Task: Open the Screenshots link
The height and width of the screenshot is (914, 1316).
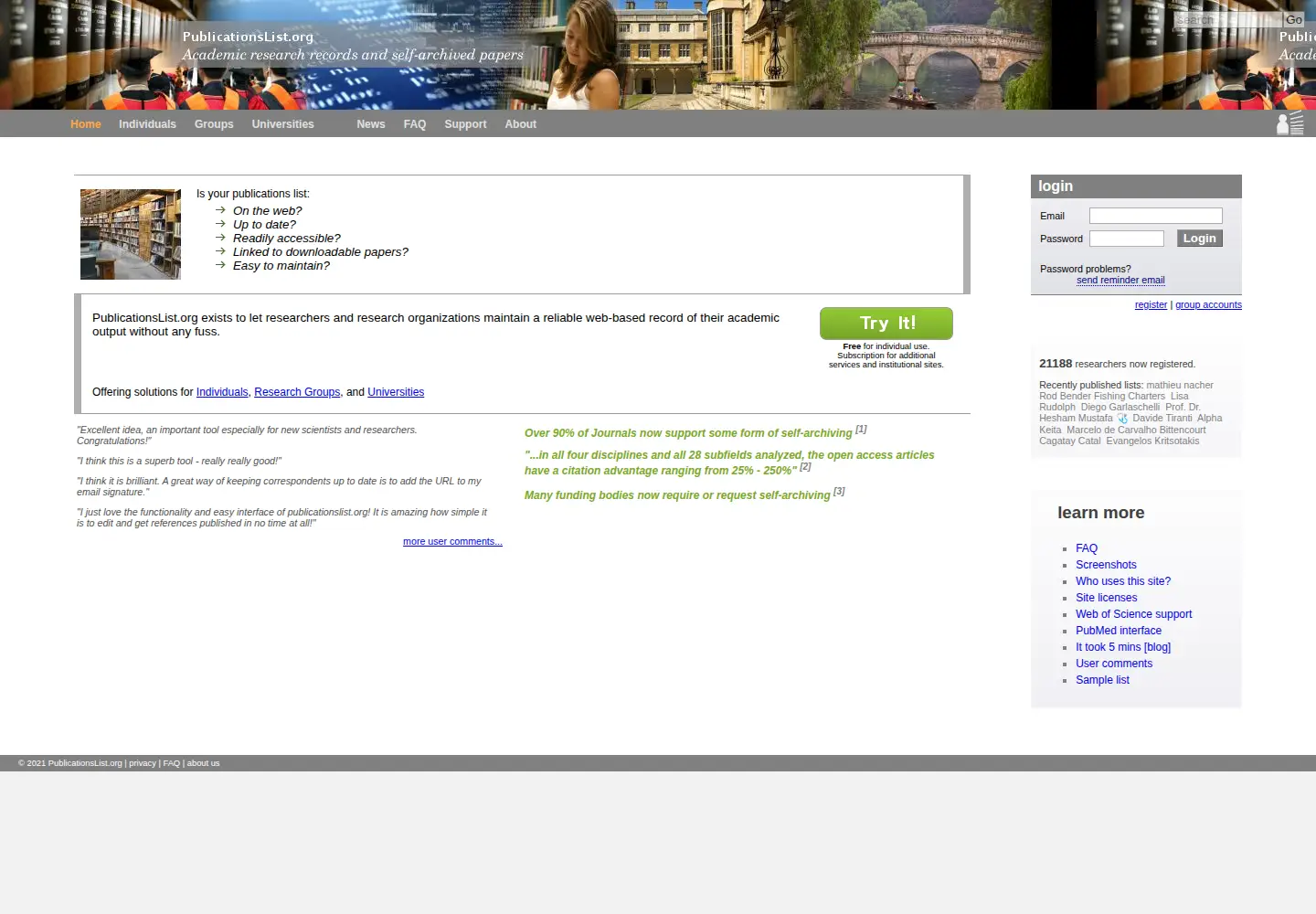Action: [1106, 565]
